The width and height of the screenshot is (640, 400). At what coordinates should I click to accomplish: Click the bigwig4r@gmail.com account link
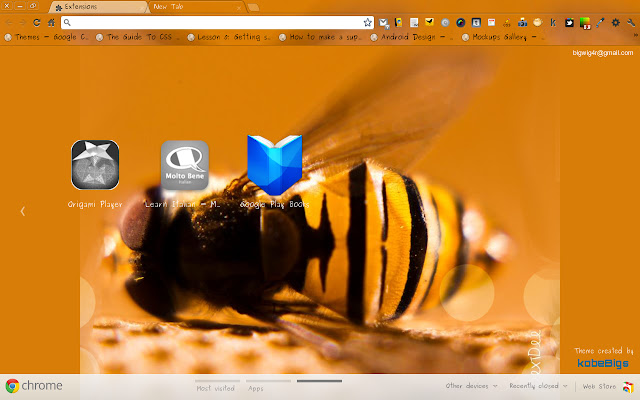[x=603, y=52]
